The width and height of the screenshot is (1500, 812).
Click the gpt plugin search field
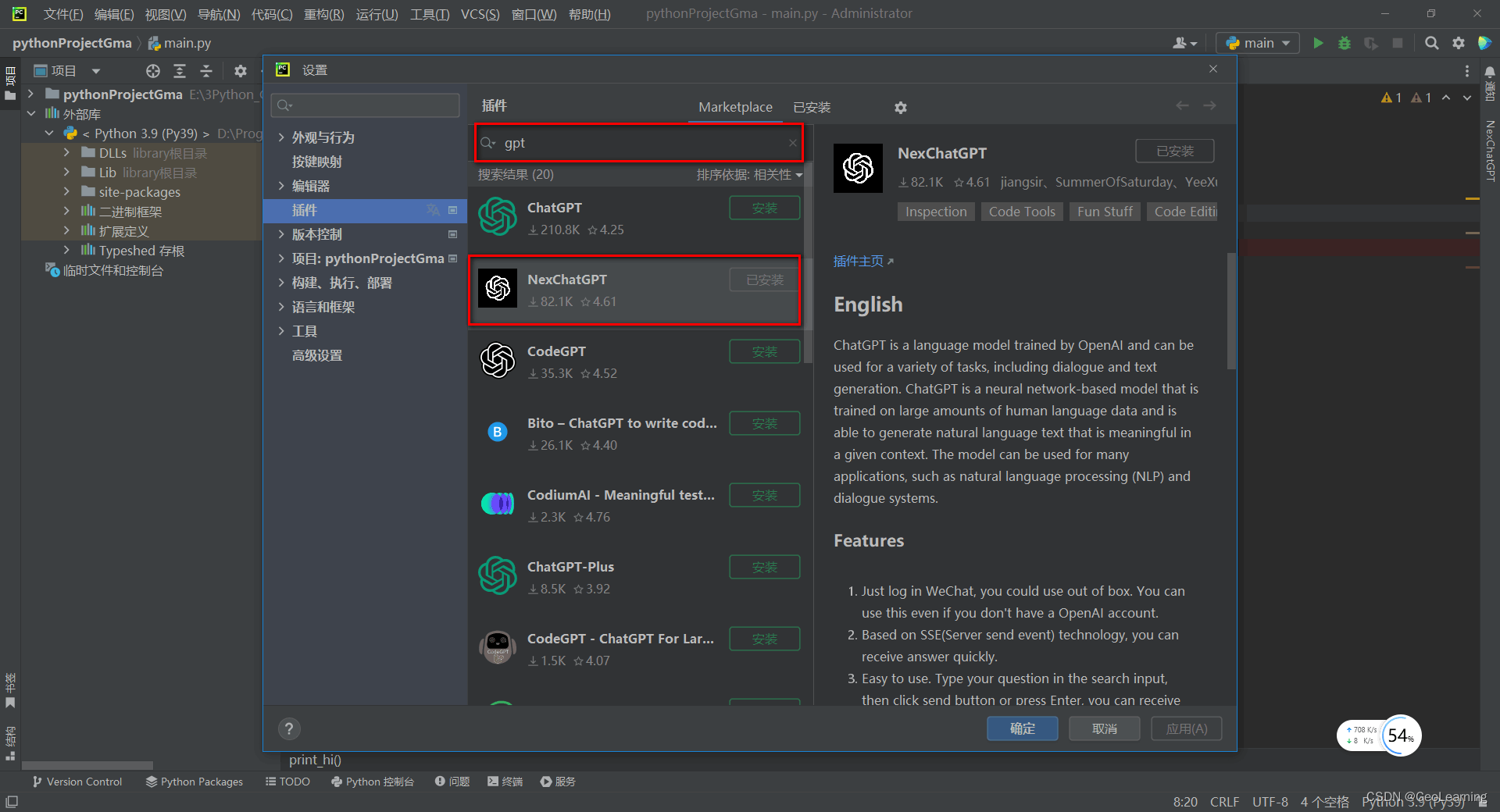tap(639, 143)
